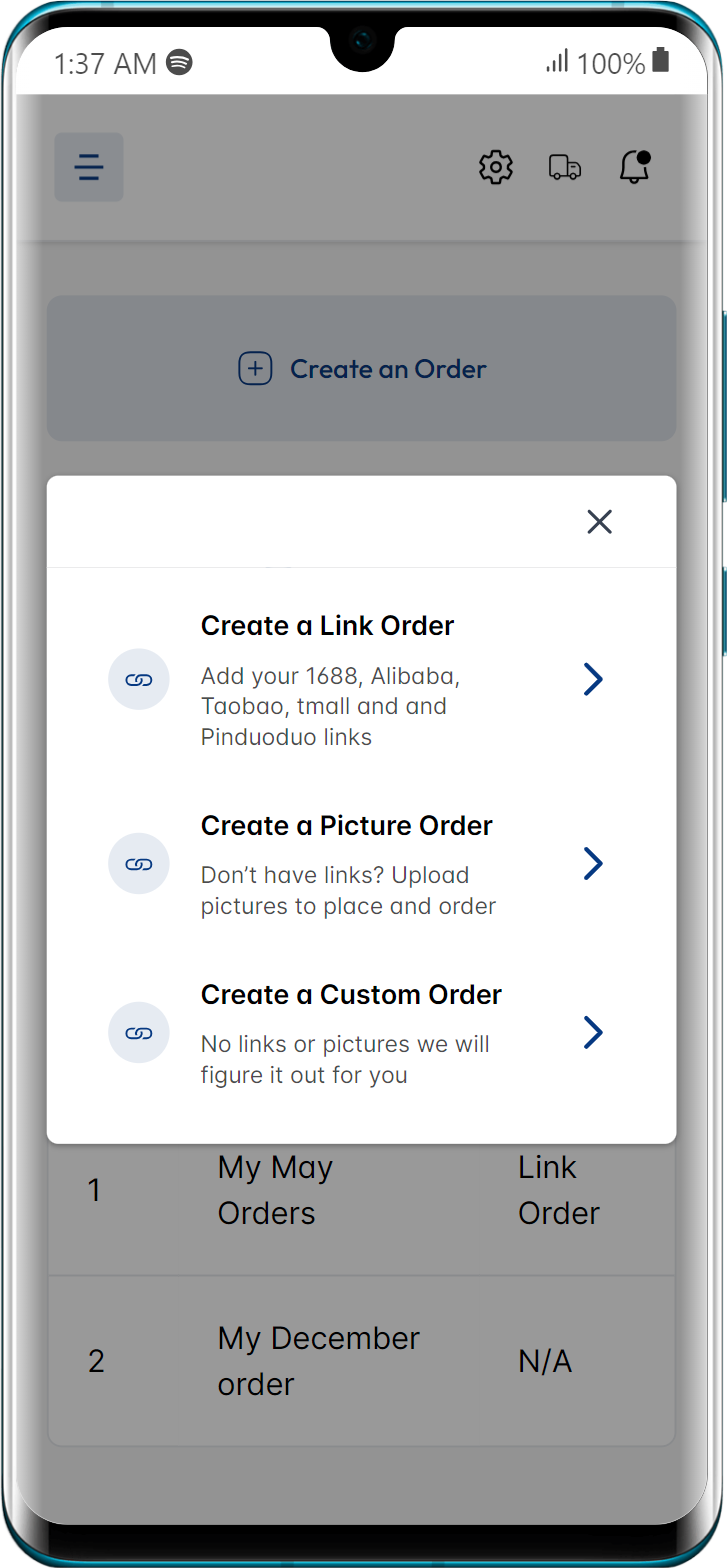Expand the Create a Link Order chevron
727x1568 pixels.
pos(593,680)
